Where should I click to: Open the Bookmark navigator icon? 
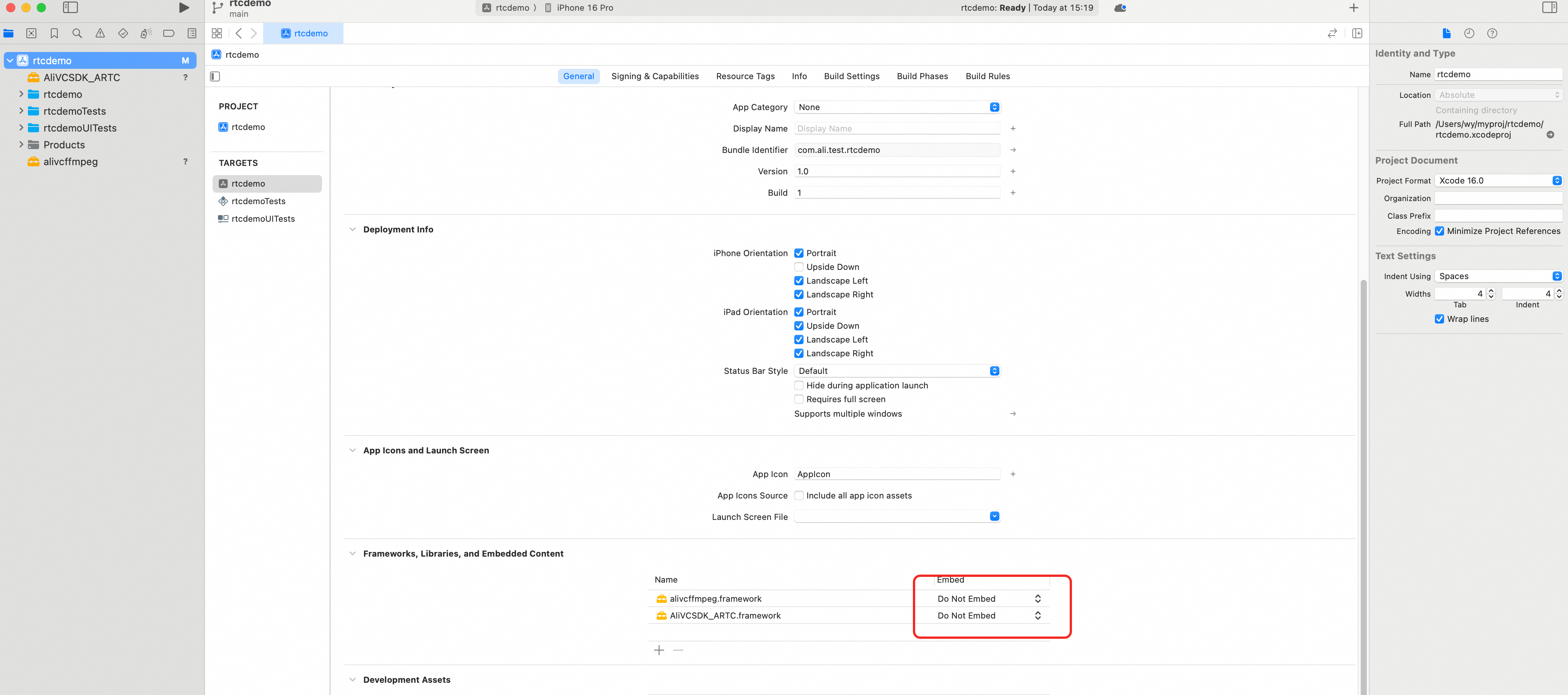(x=54, y=34)
